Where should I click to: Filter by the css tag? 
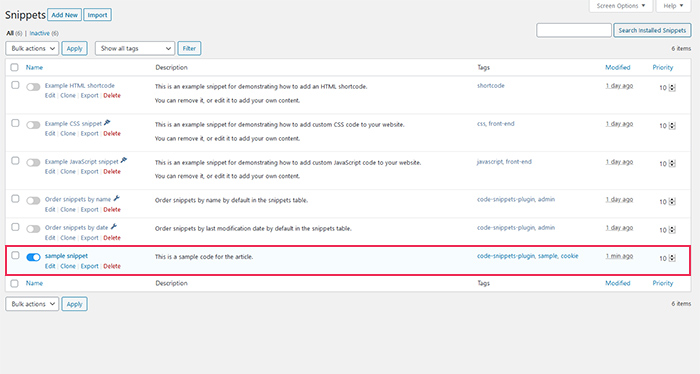pos(481,124)
